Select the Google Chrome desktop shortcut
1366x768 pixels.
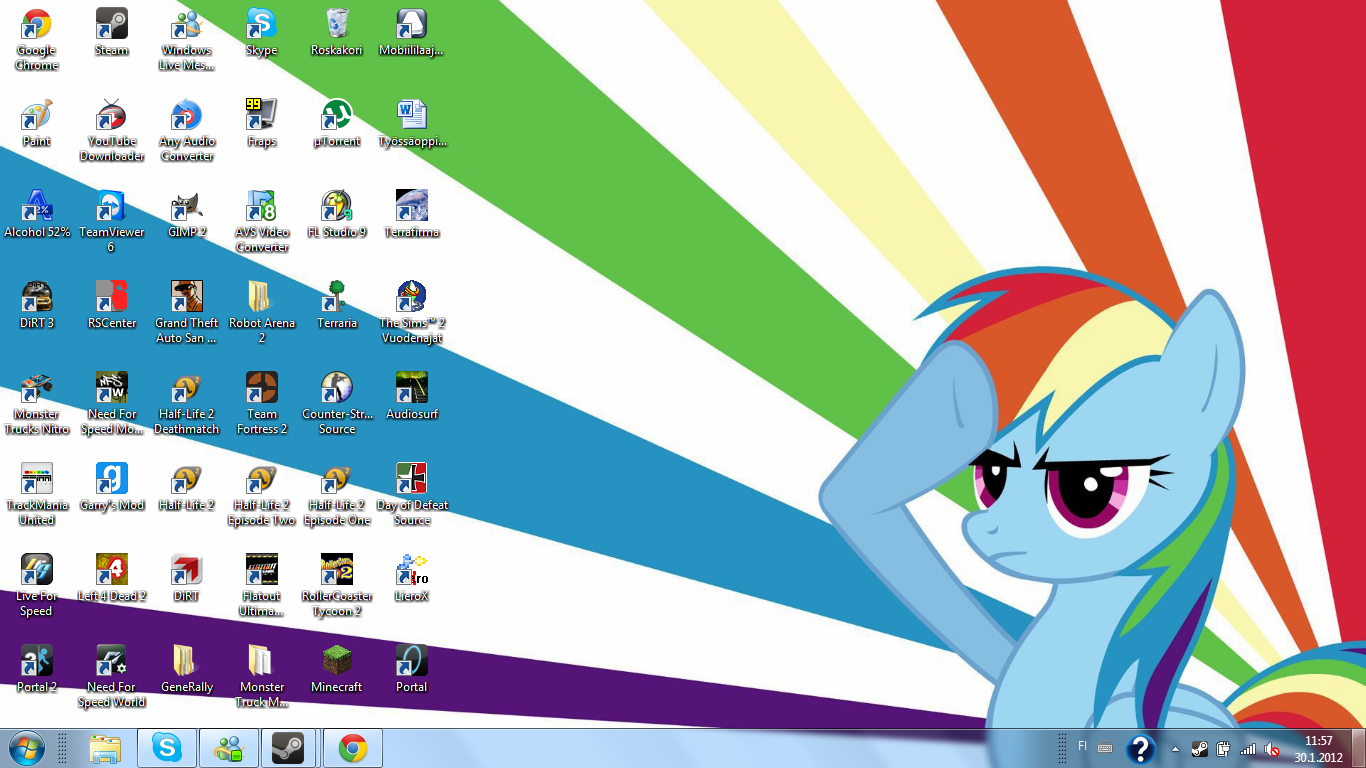(37, 40)
